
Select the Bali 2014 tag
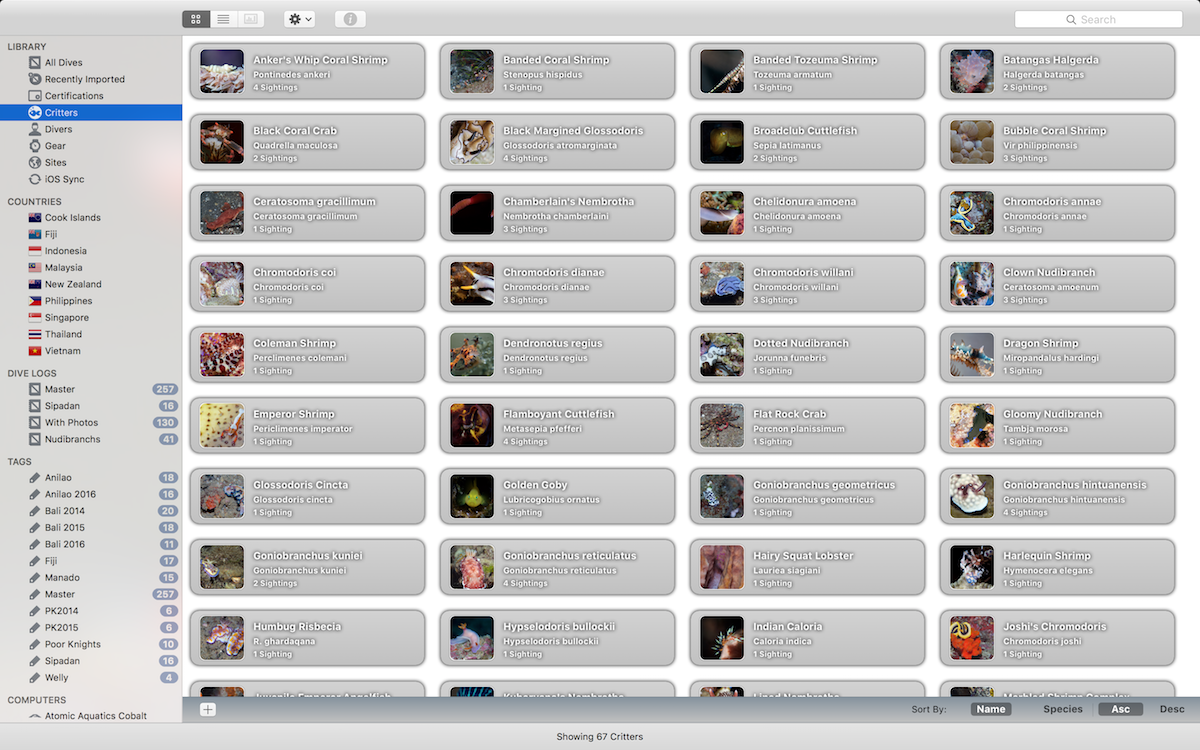64,511
